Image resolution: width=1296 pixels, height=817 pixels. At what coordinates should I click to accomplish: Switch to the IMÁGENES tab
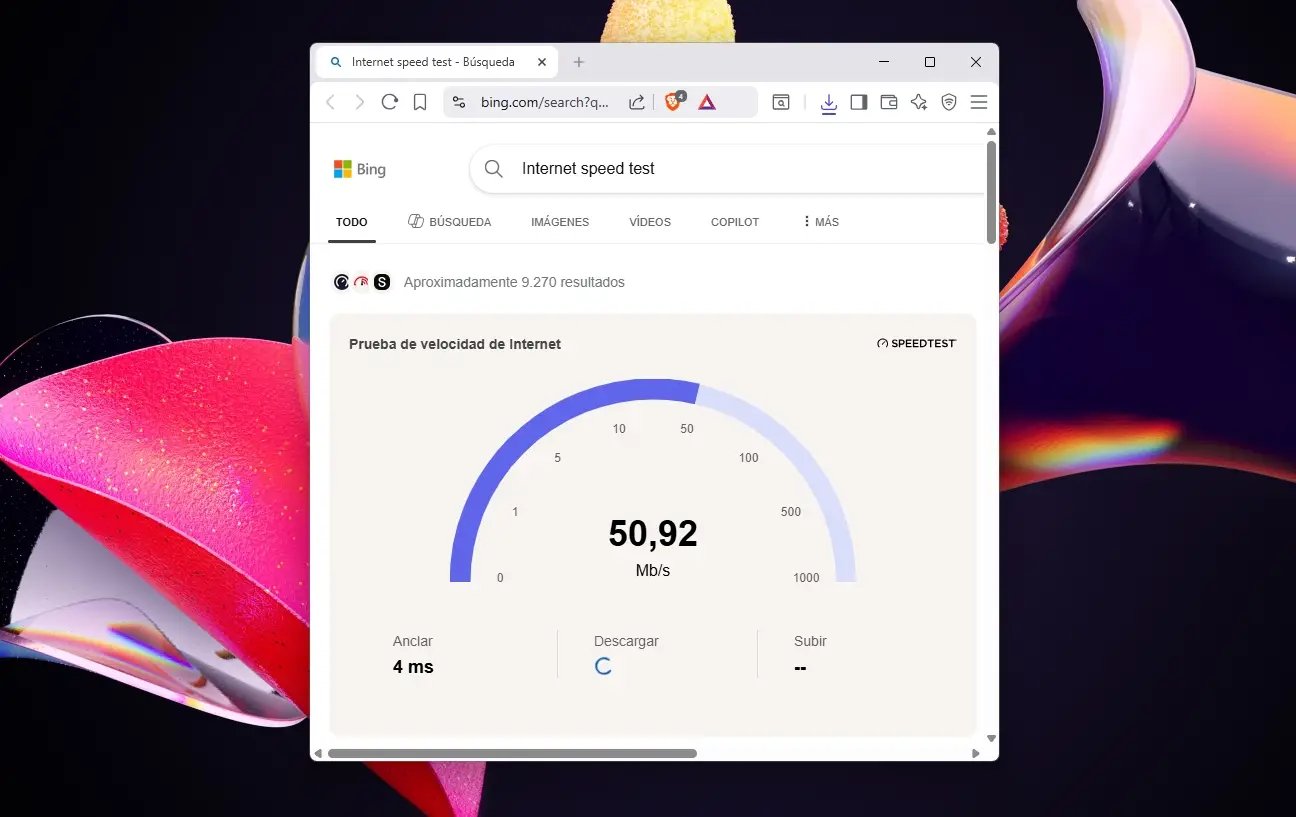pos(560,222)
